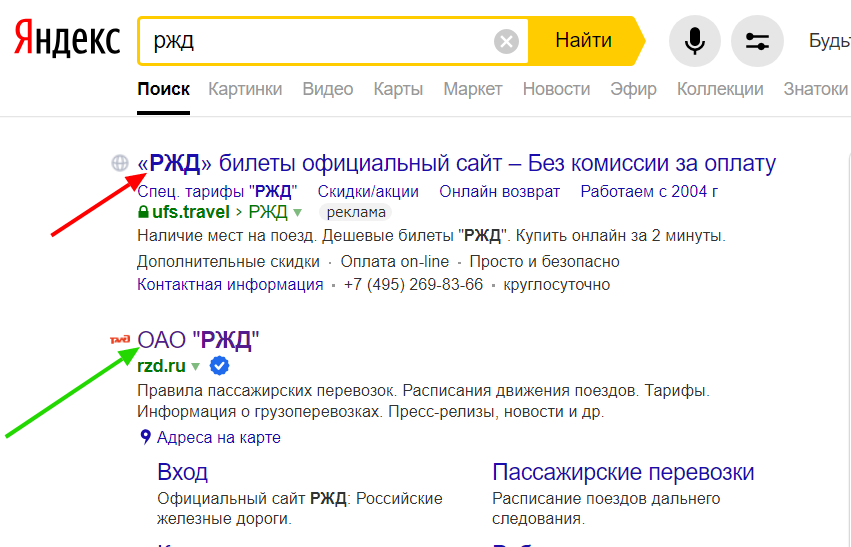Start voice search with the microphone icon
The image size is (851, 547).
pyautogui.click(x=695, y=41)
